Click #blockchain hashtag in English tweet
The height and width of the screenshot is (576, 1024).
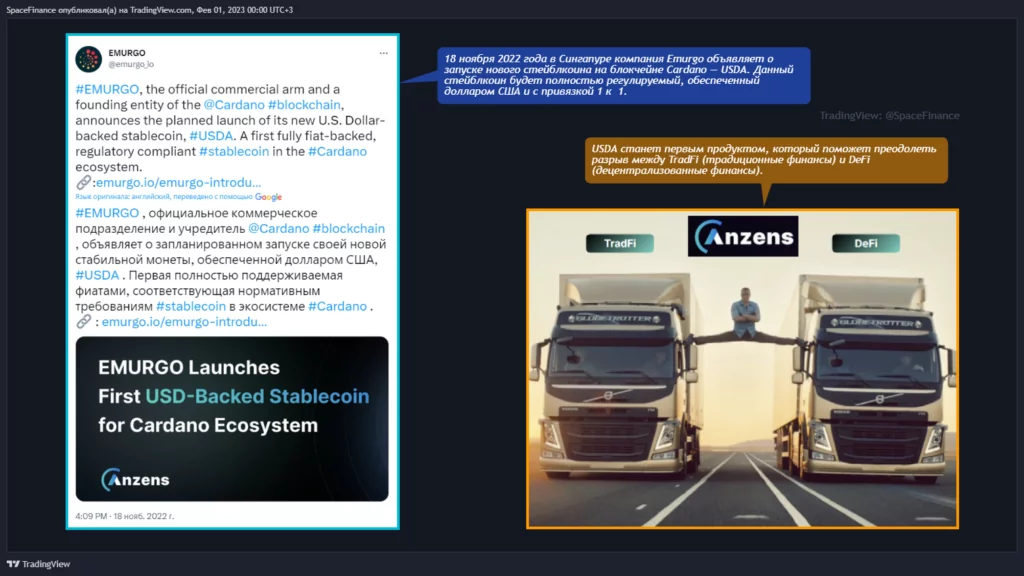[304, 104]
